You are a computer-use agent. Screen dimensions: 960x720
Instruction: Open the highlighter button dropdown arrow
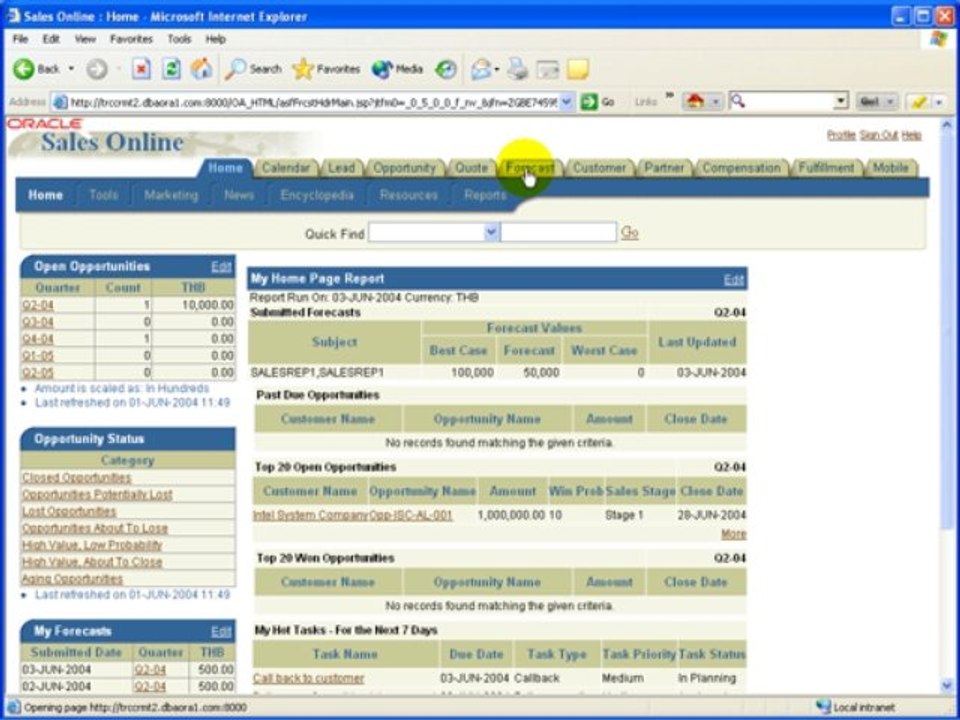[x=939, y=102]
